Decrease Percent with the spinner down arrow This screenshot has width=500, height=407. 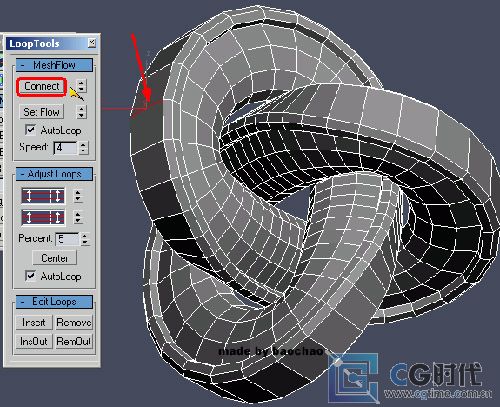click(x=85, y=242)
